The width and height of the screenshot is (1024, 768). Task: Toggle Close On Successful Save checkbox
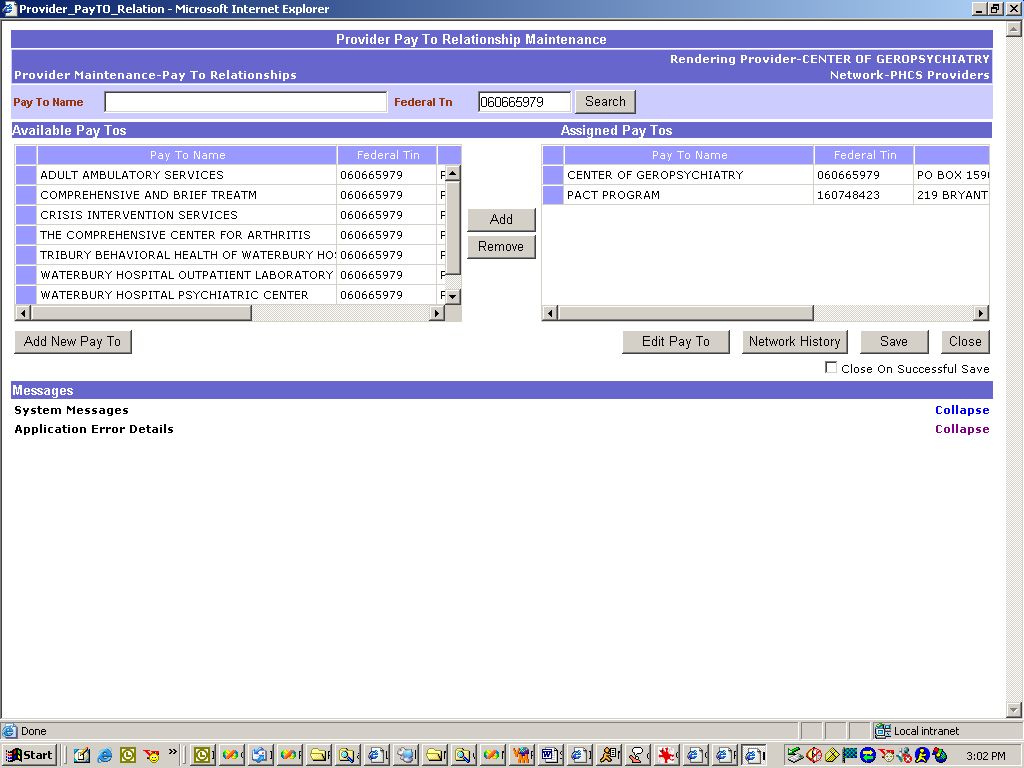(x=831, y=368)
